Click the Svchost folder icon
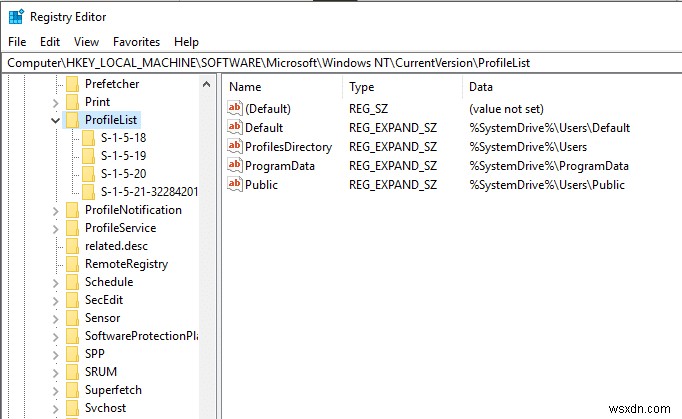Screen dimensions: 682x419 click(72, 408)
